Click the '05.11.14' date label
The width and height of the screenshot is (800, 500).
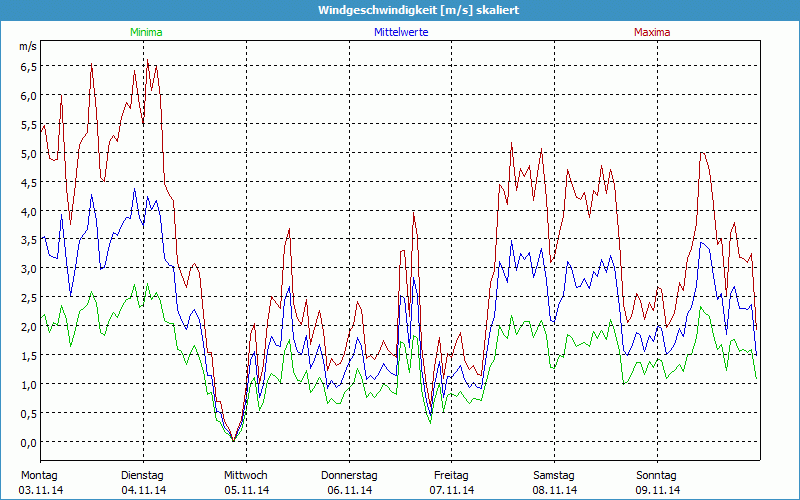click(246, 490)
